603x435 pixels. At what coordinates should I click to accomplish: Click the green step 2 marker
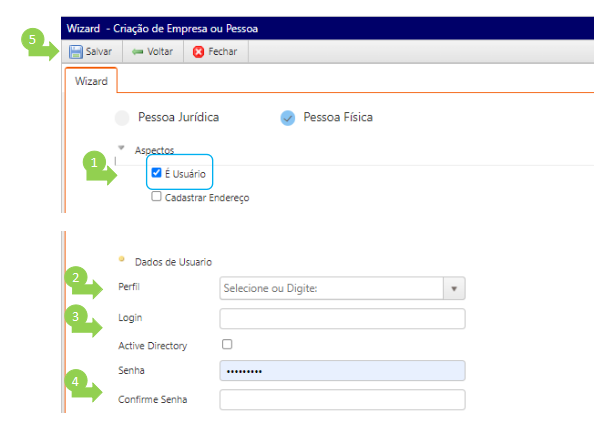(x=76, y=278)
